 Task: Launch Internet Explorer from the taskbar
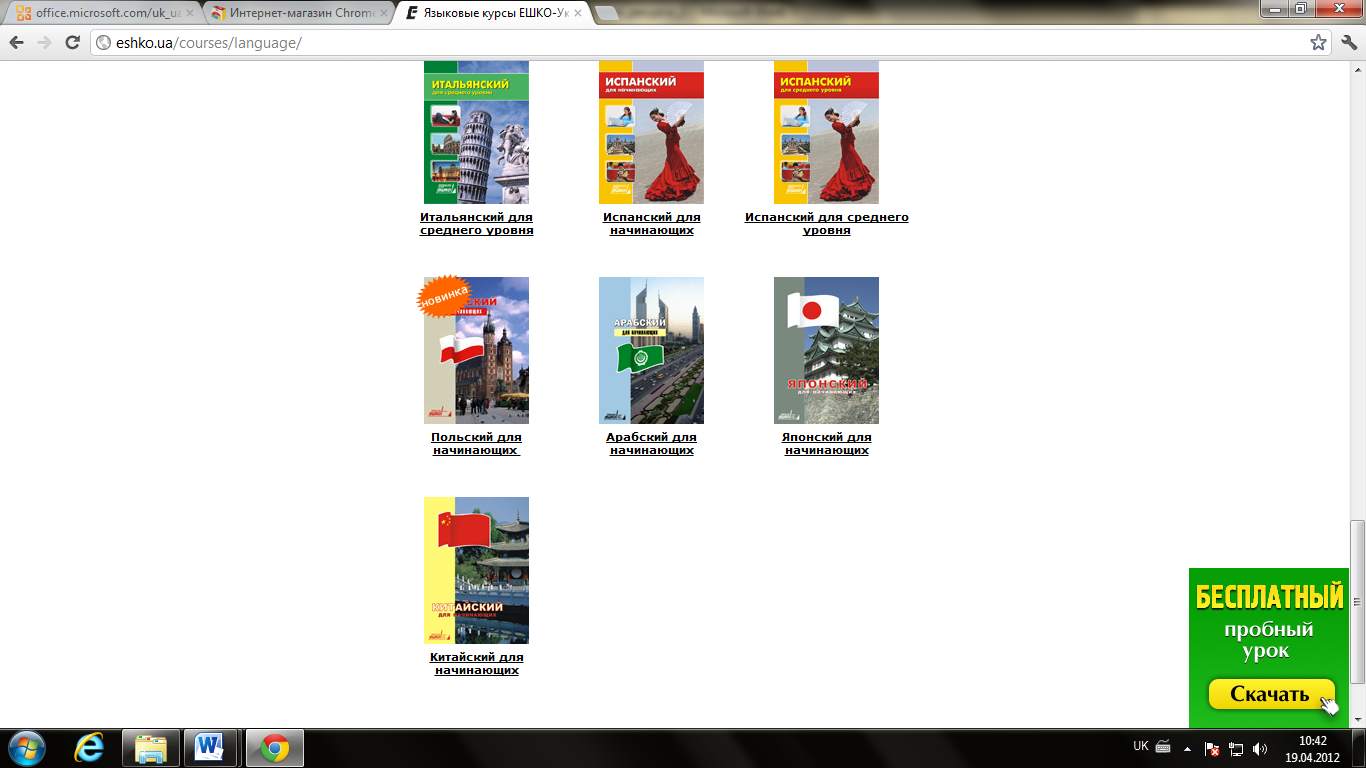click(x=90, y=748)
